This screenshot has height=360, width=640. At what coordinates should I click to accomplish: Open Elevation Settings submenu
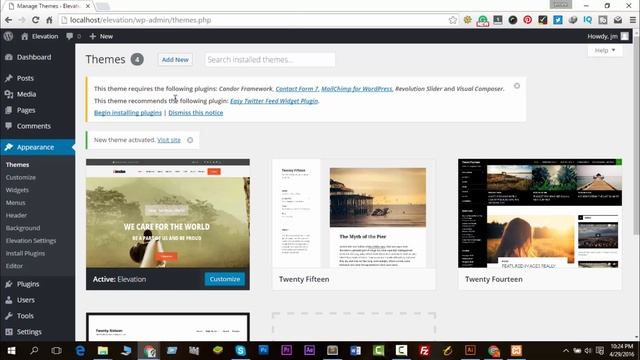coord(31,240)
